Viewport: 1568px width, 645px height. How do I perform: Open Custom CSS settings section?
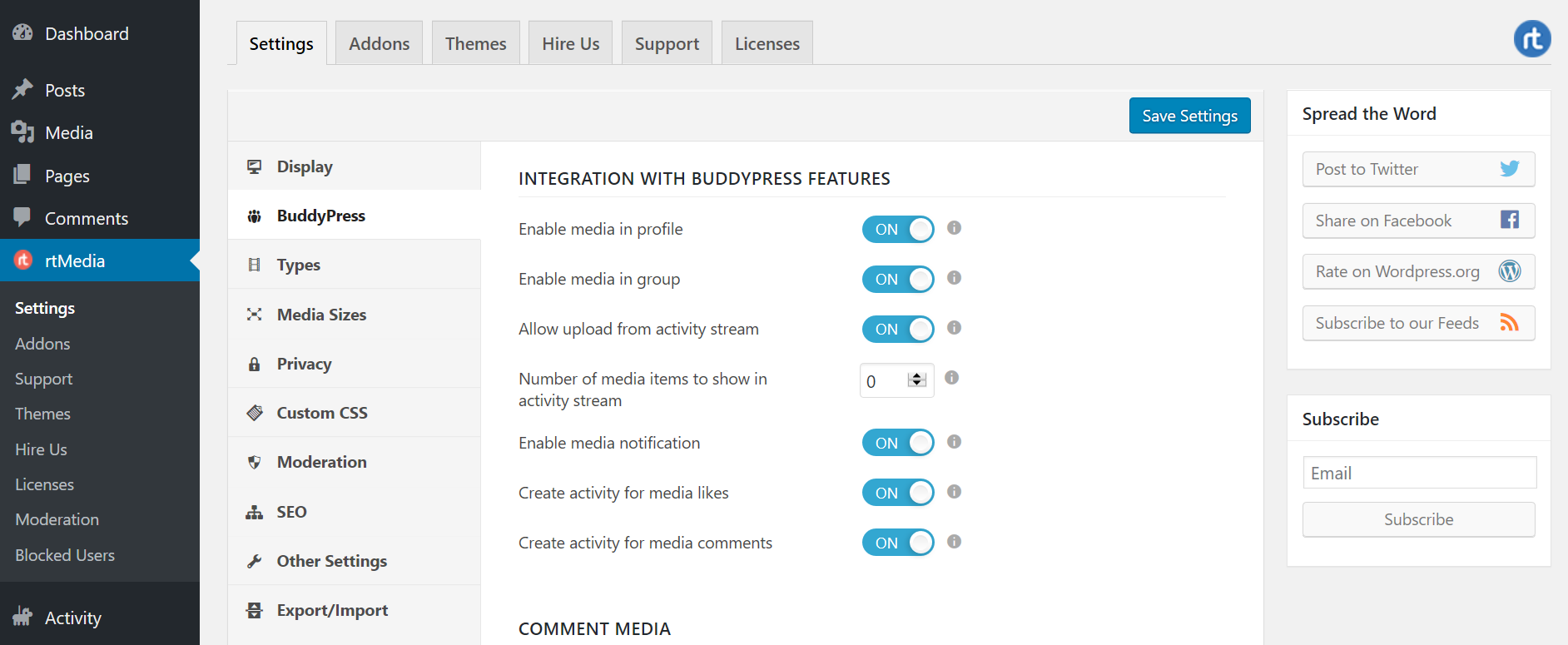pos(355,413)
